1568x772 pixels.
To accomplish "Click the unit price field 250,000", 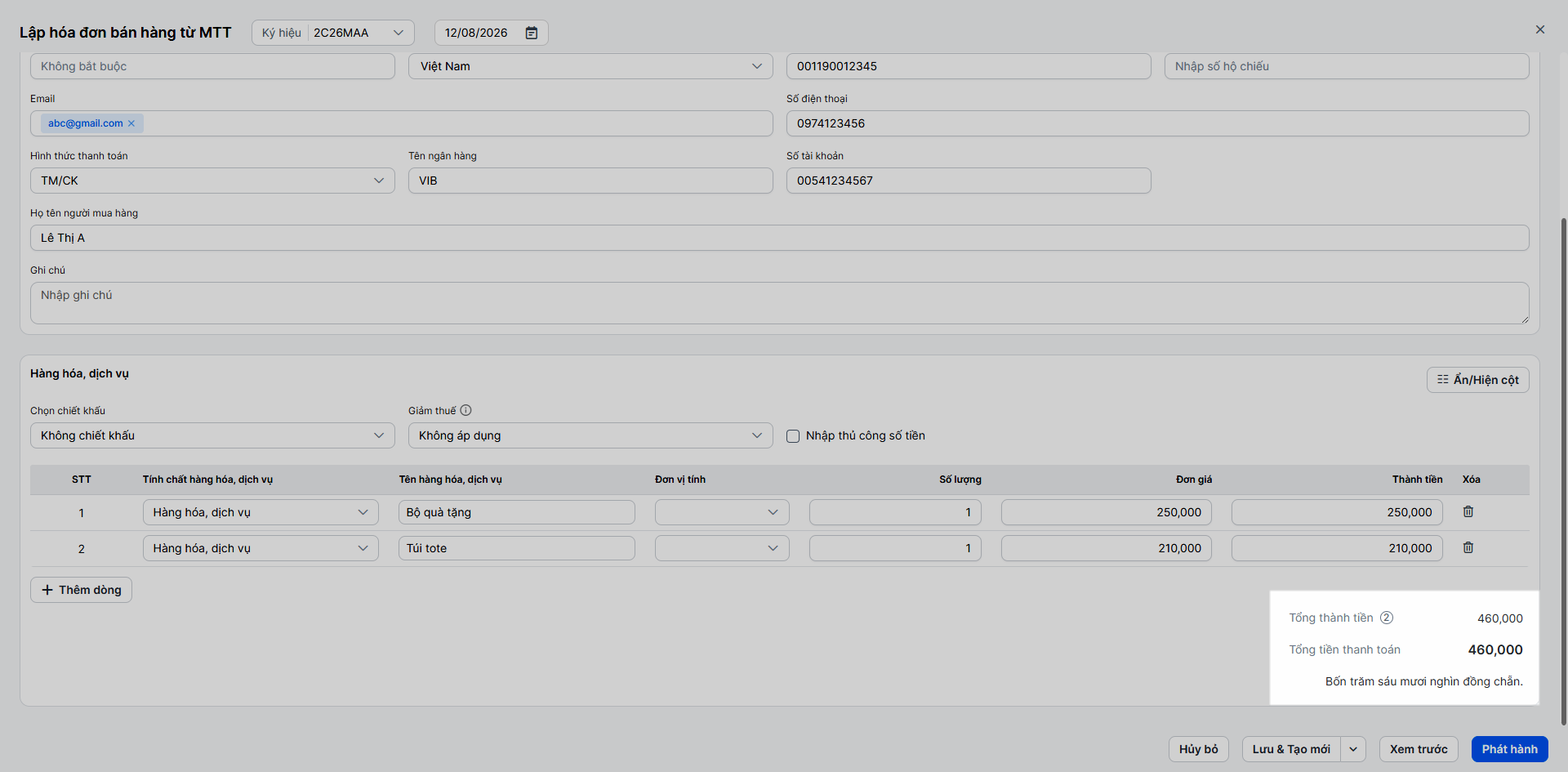I will point(1107,512).
